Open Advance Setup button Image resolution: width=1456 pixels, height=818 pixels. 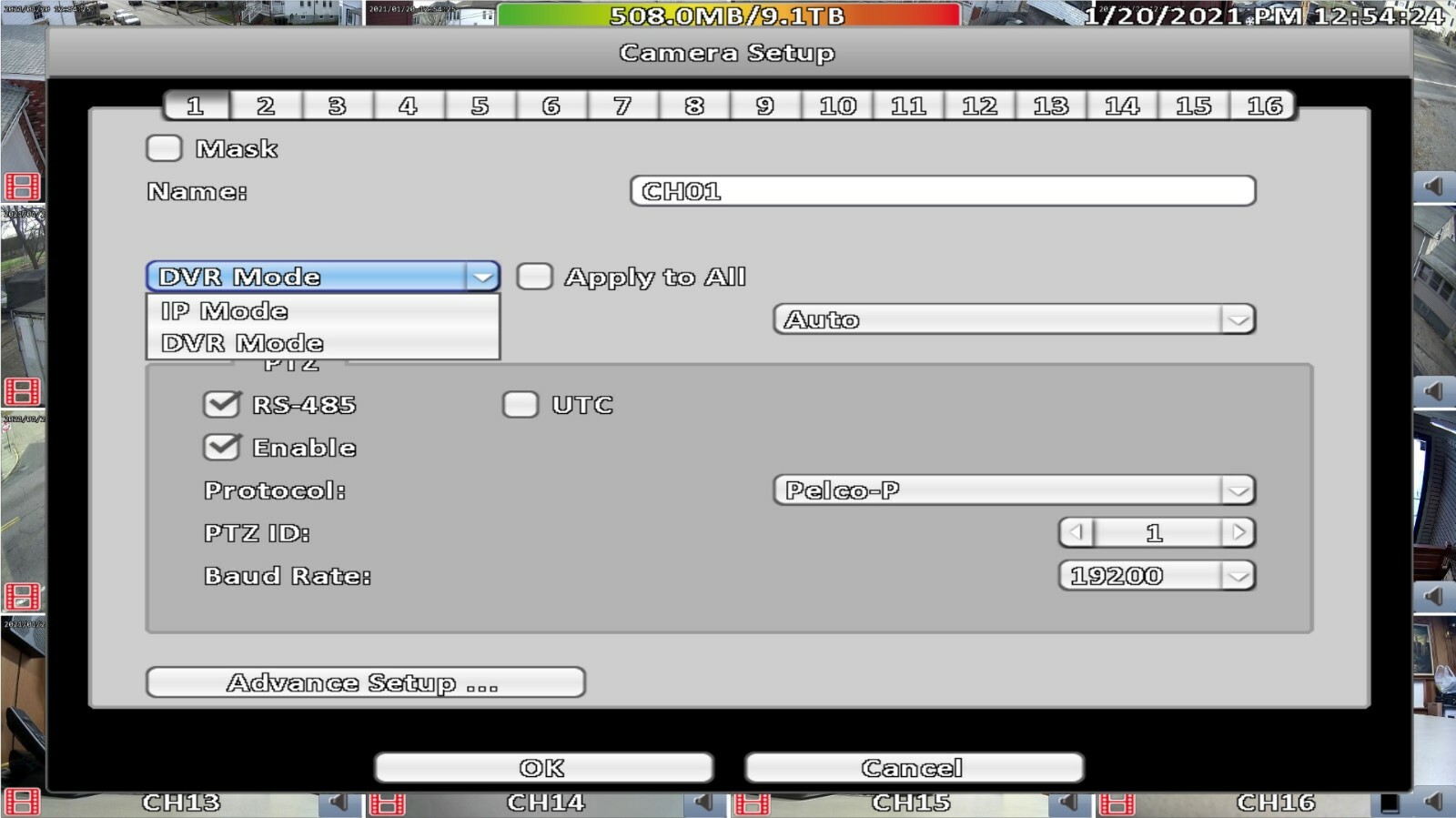tap(365, 682)
